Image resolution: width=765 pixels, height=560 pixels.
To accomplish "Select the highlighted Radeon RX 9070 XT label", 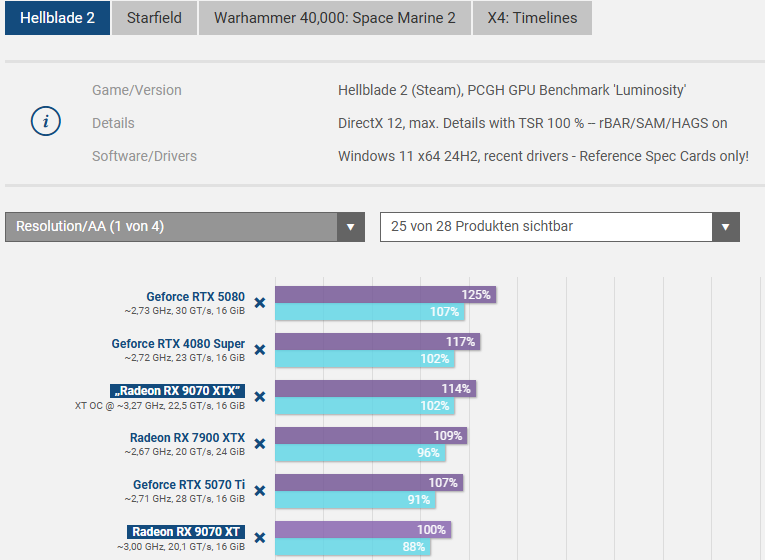I will coord(186,532).
